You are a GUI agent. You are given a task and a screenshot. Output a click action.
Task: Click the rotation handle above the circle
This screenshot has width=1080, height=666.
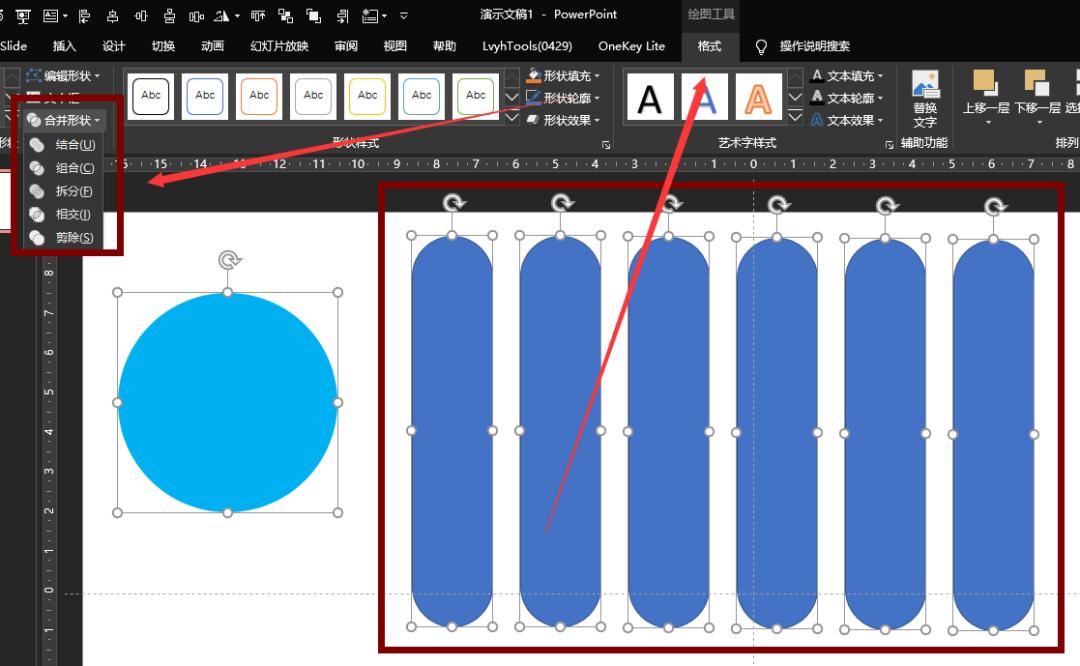[228, 260]
